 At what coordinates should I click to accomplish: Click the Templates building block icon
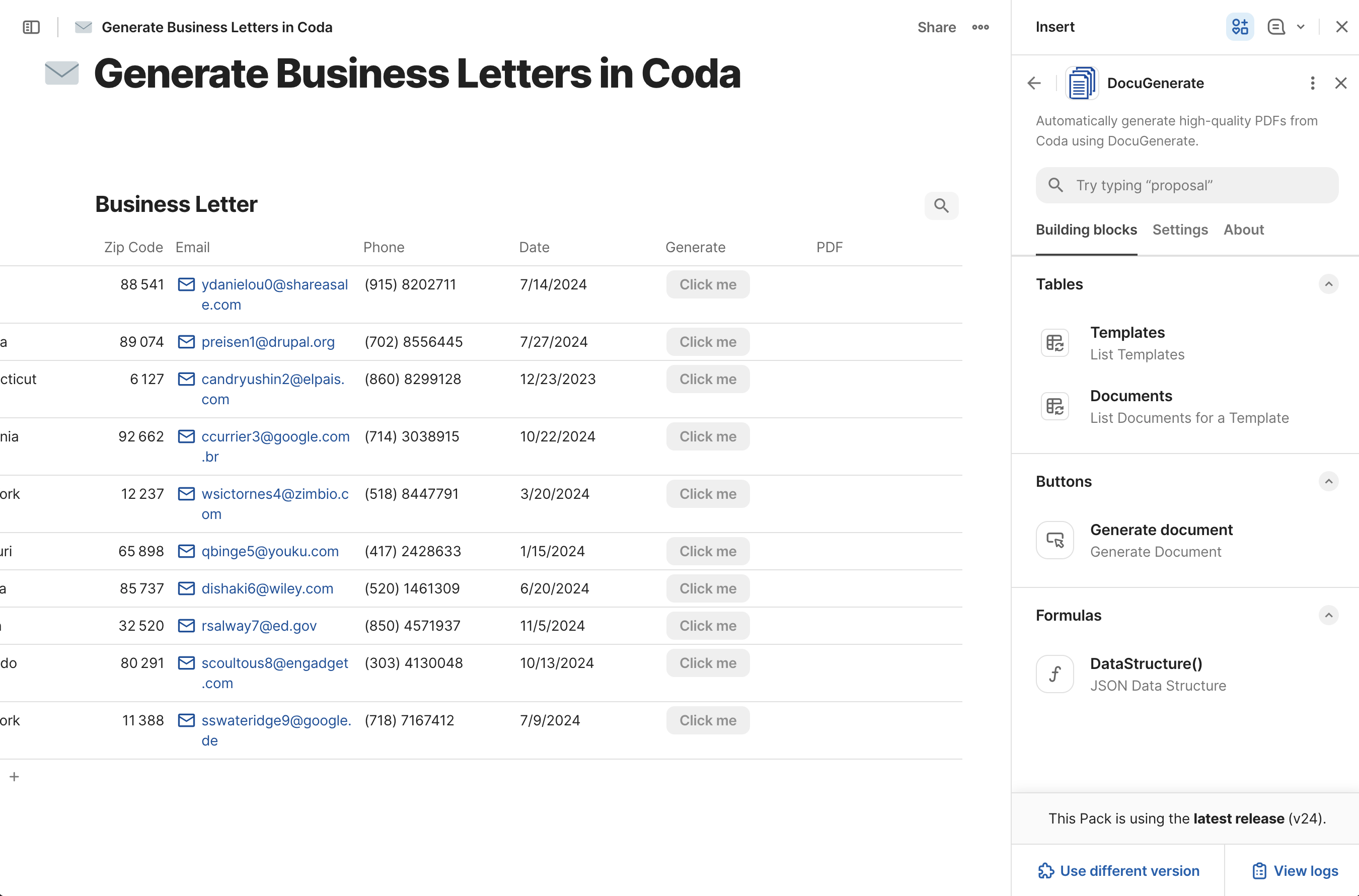pyautogui.click(x=1054, y=342)
